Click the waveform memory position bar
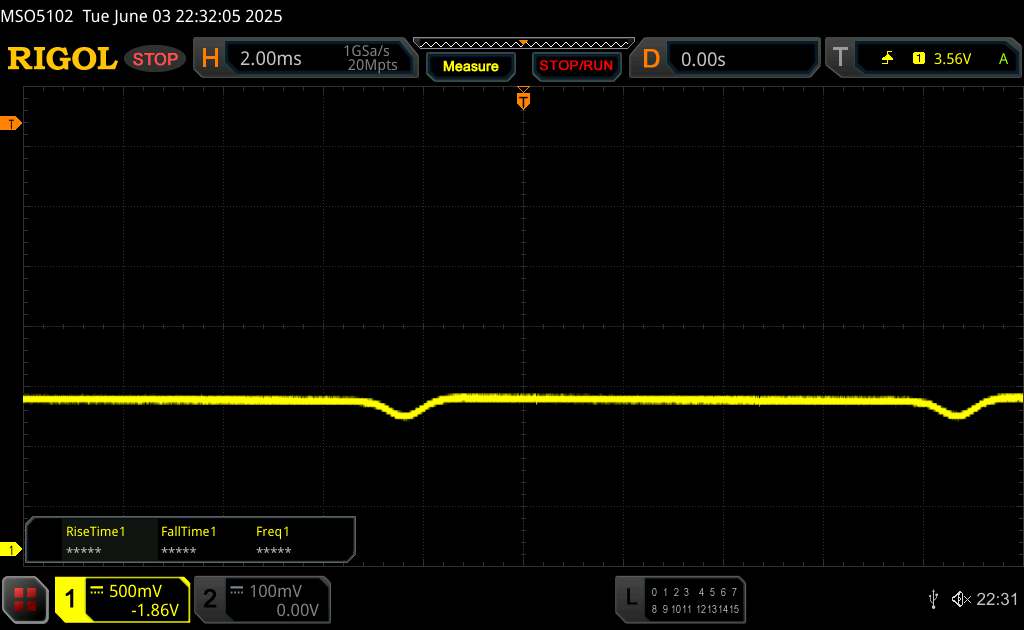The height and width of the screenshot is (630, 1024). (524, 44)
